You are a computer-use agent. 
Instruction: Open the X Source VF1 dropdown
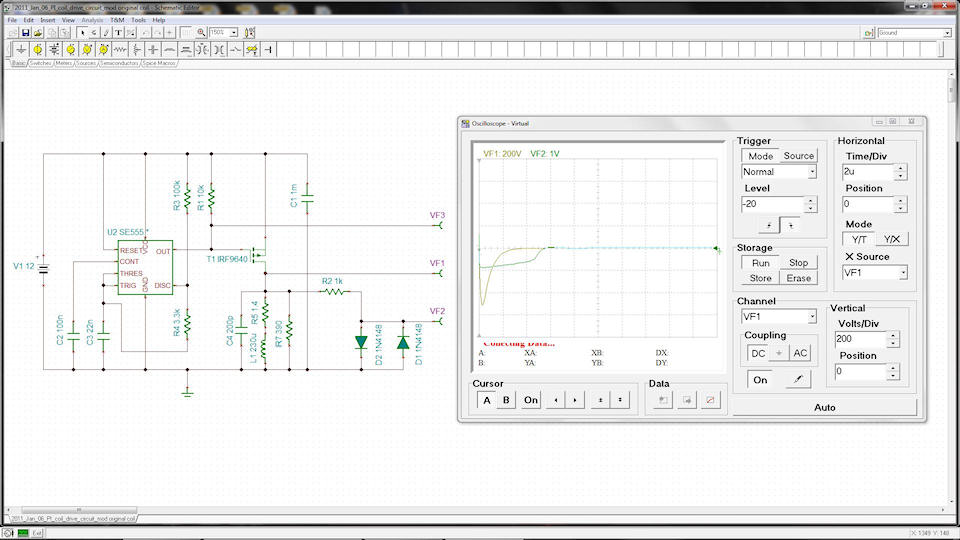[902, 272]
